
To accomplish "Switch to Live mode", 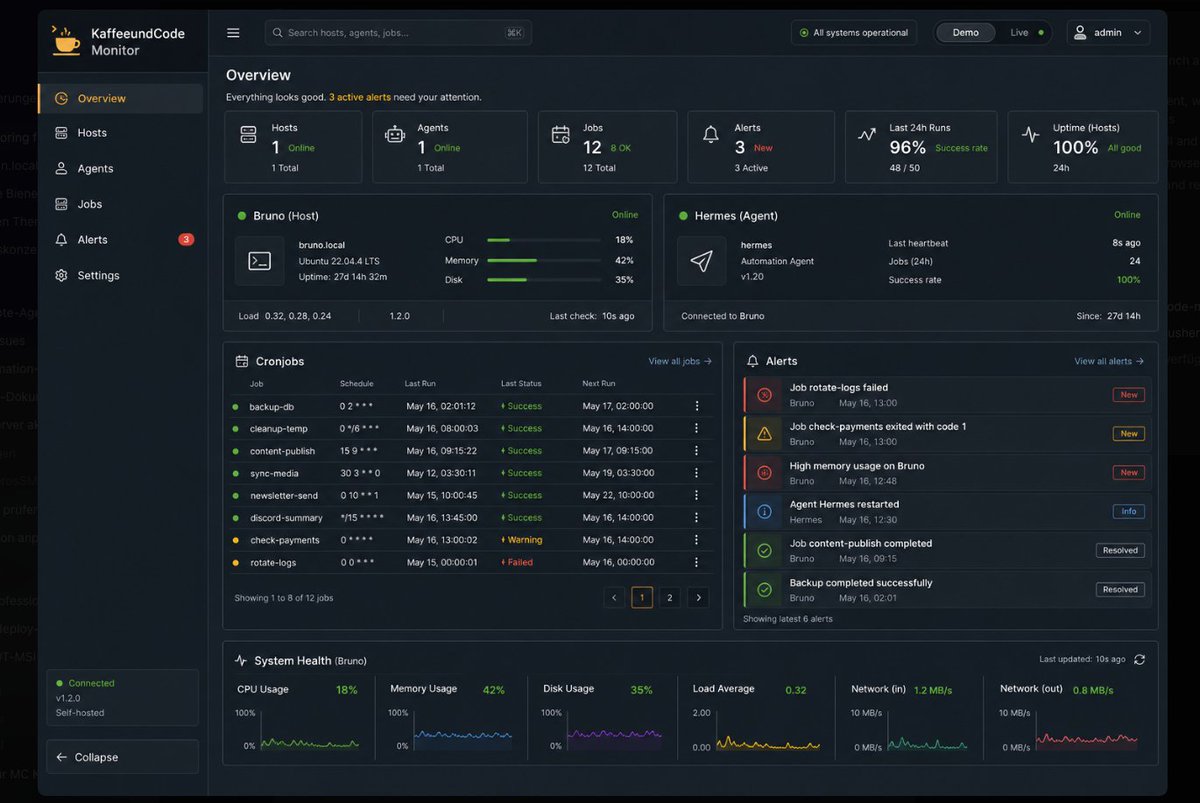I will pyautogui.click(x=1025, y=33).
